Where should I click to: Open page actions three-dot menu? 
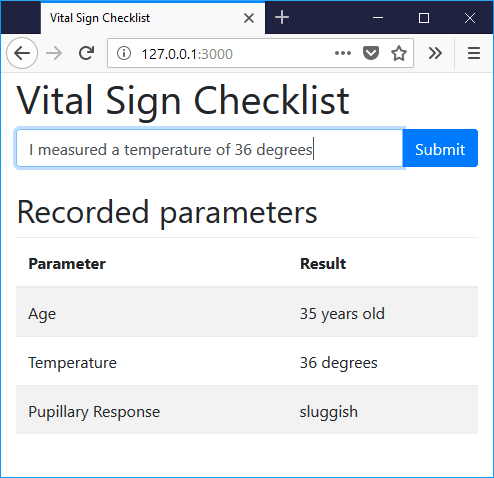click(x=343, y=53)
